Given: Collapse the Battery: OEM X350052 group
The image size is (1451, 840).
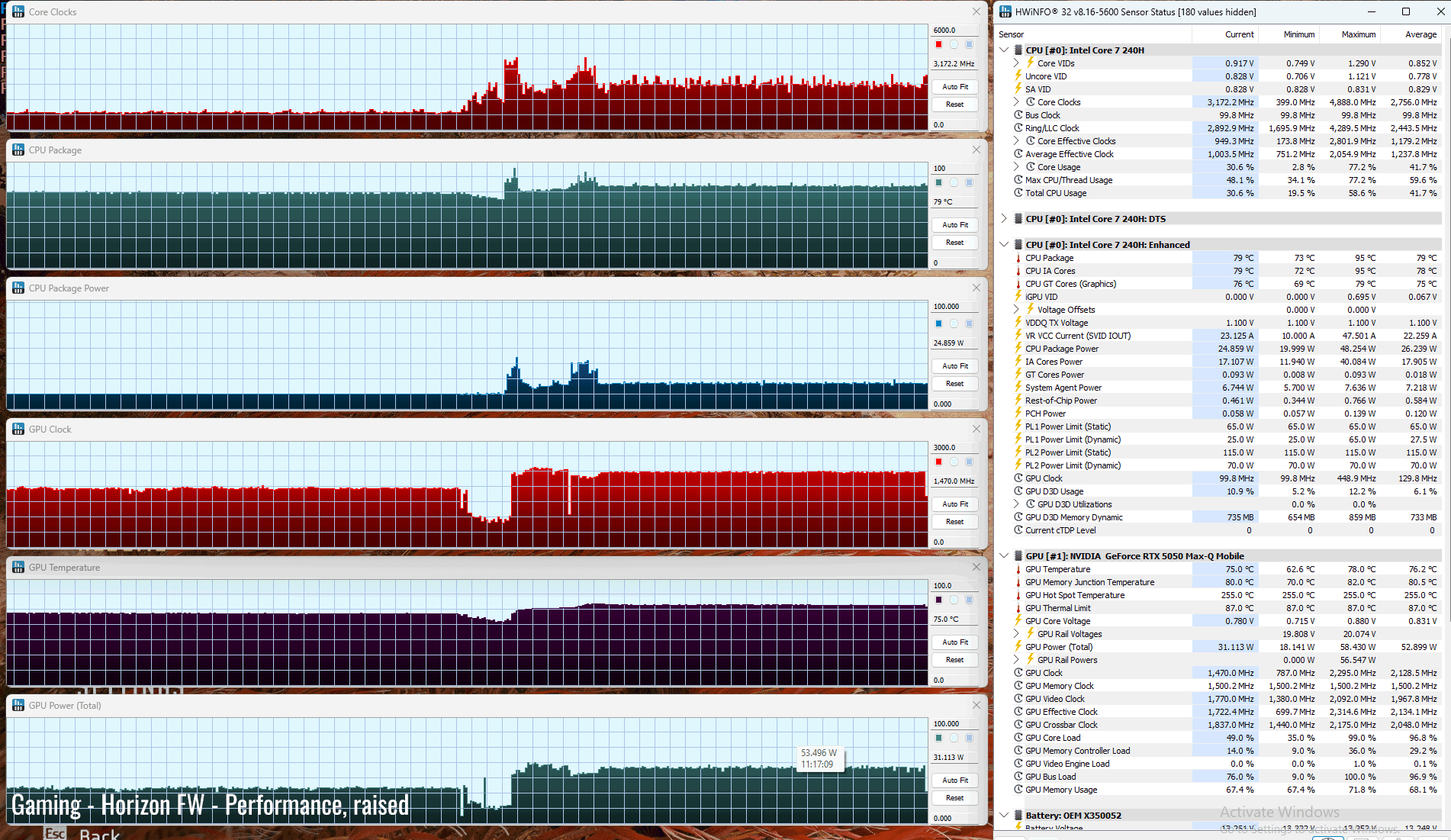Looking at the screenshot, I should [x=1004, y=815].
